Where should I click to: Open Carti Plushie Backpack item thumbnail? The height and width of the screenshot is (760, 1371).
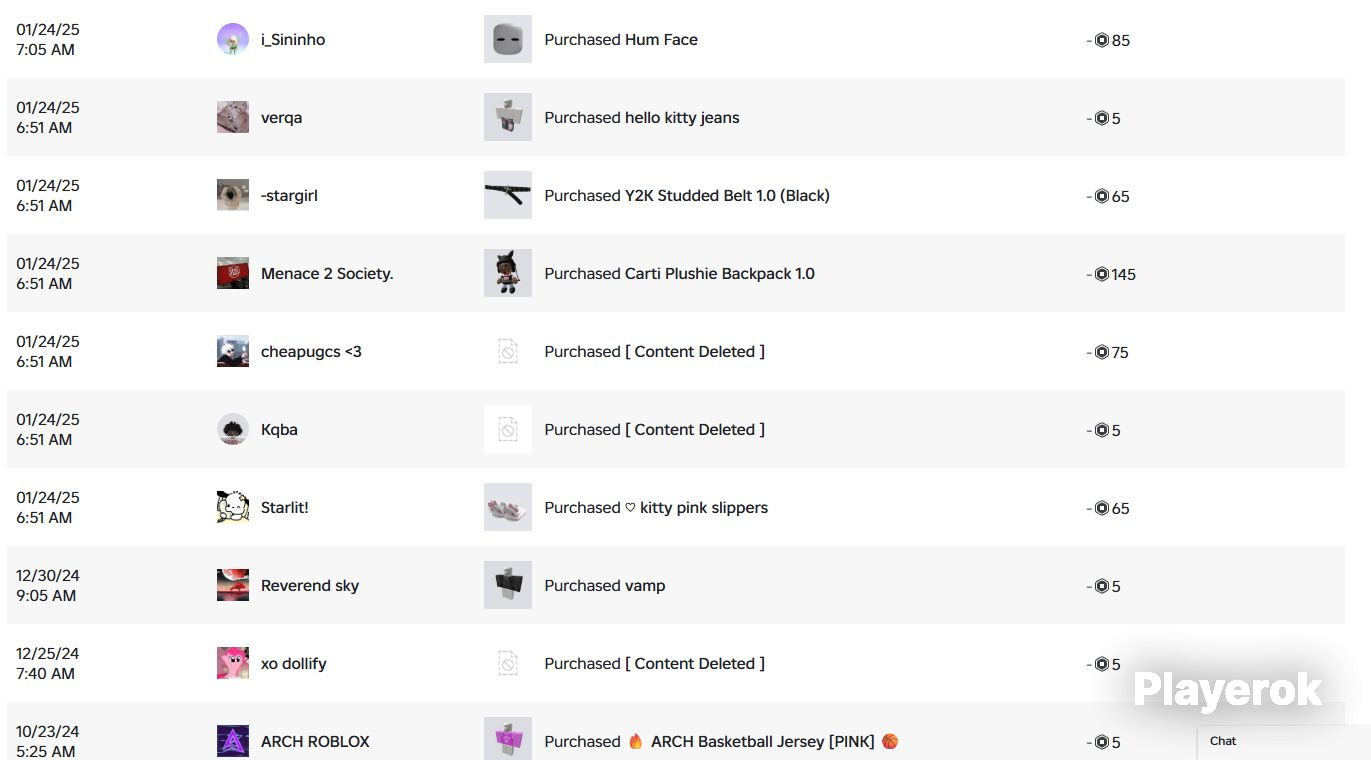pos(508,273)
